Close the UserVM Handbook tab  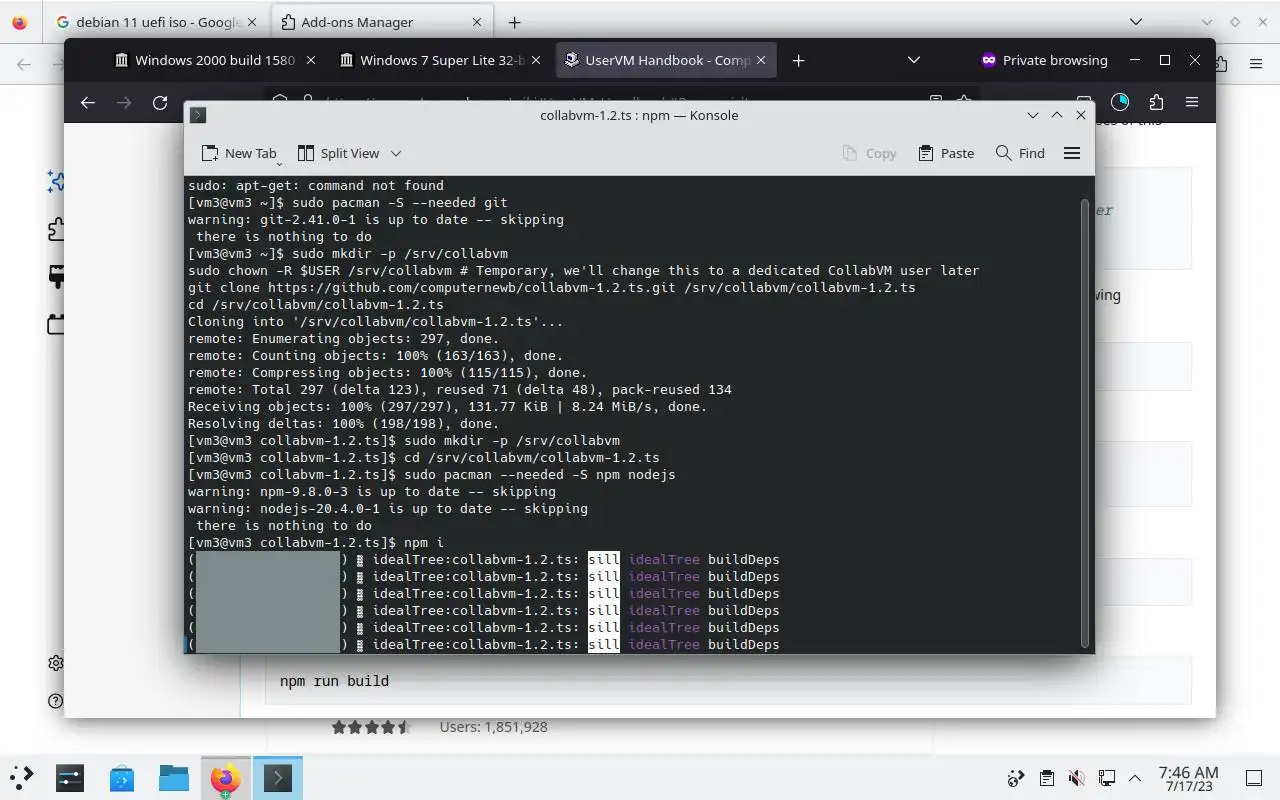761,60
